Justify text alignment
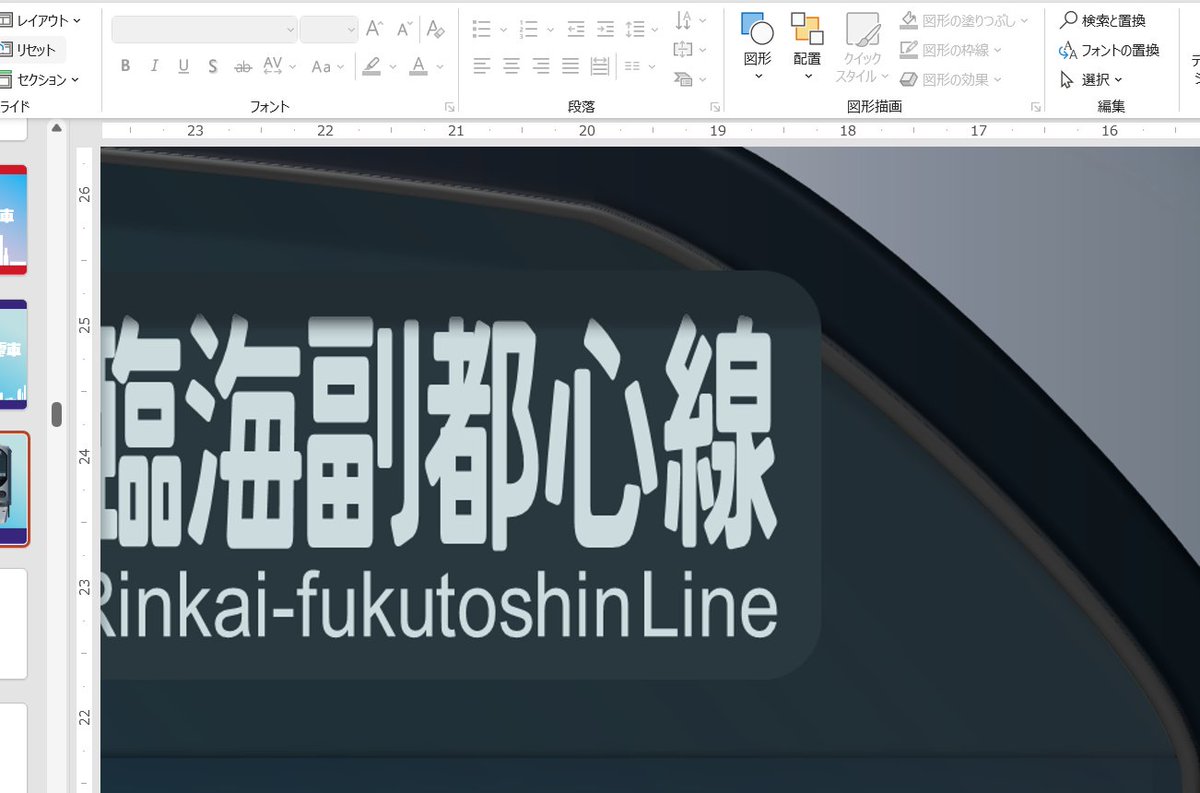The height and width of the screenshot is (793, 1200). click(570, 67)
